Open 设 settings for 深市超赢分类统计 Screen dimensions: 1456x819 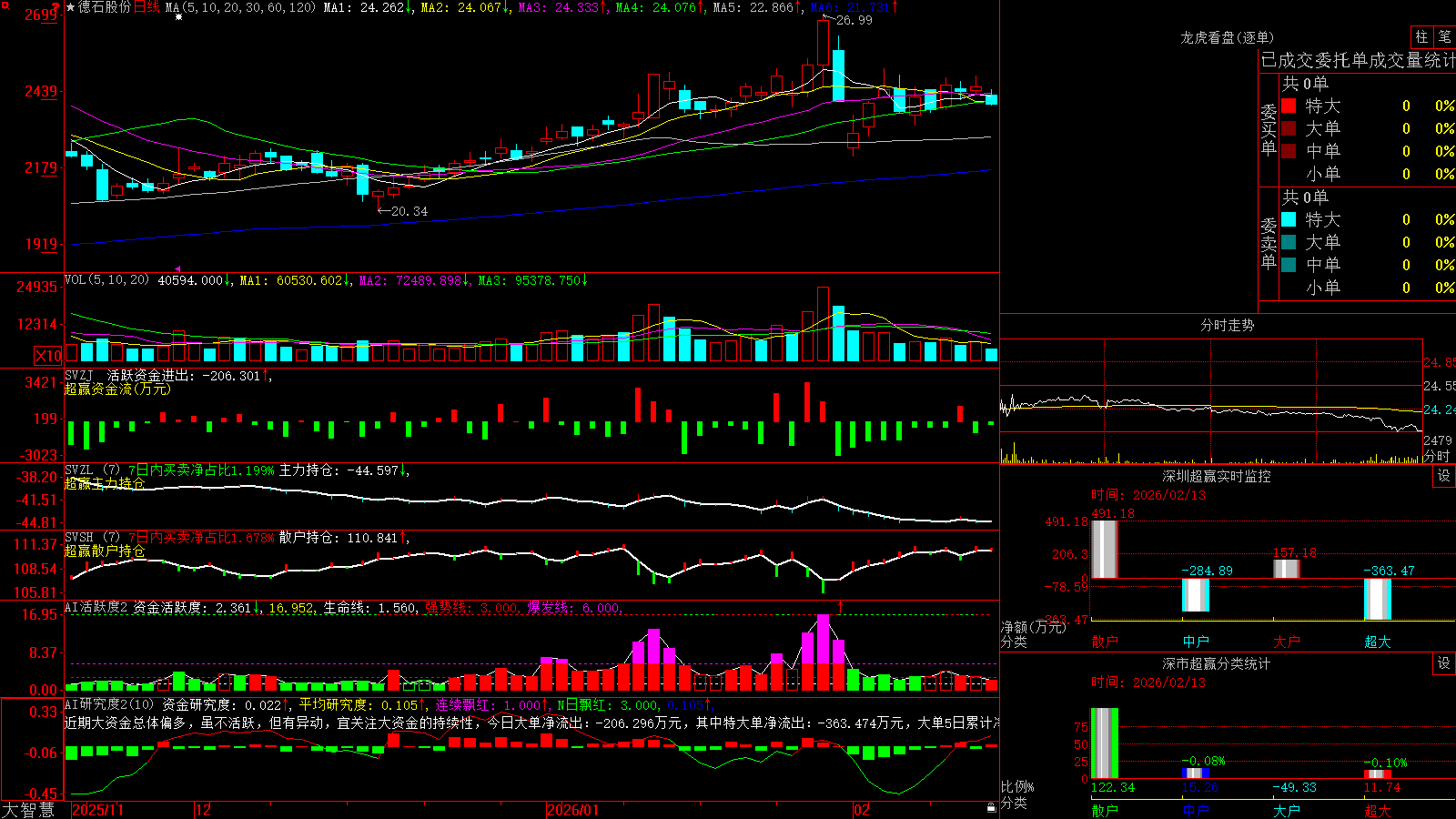(x=1443, y=663)
